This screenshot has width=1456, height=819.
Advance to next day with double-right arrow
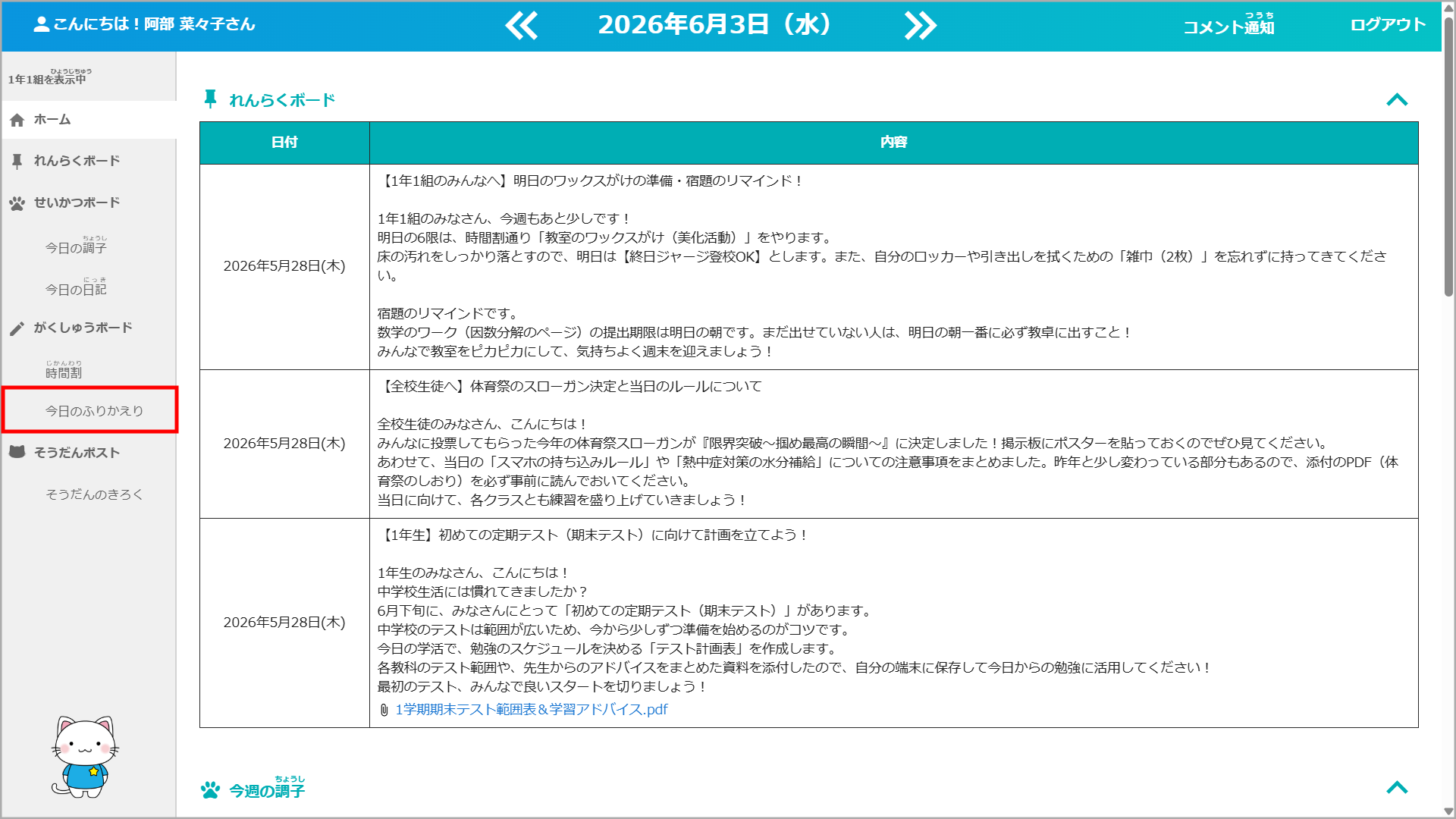coord(921,26)
